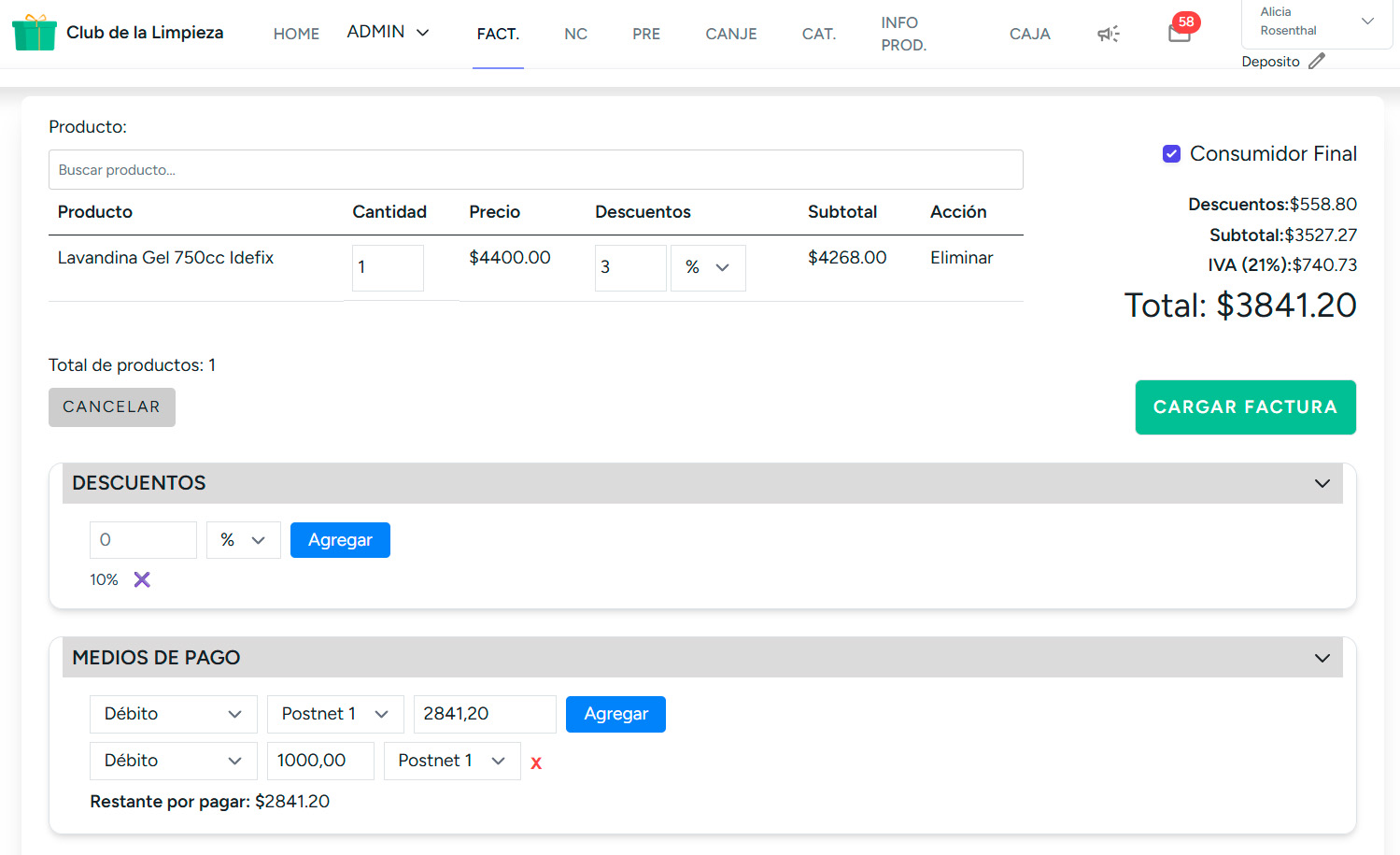Select the FACT. tab
The image size is (1400, 855).
click(x=498, y=34)
